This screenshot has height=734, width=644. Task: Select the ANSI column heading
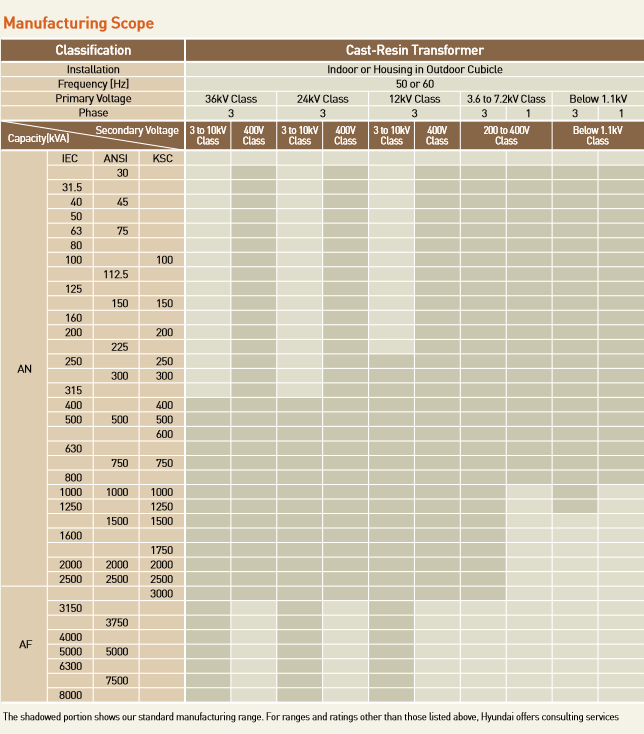(x=116, y=158)
